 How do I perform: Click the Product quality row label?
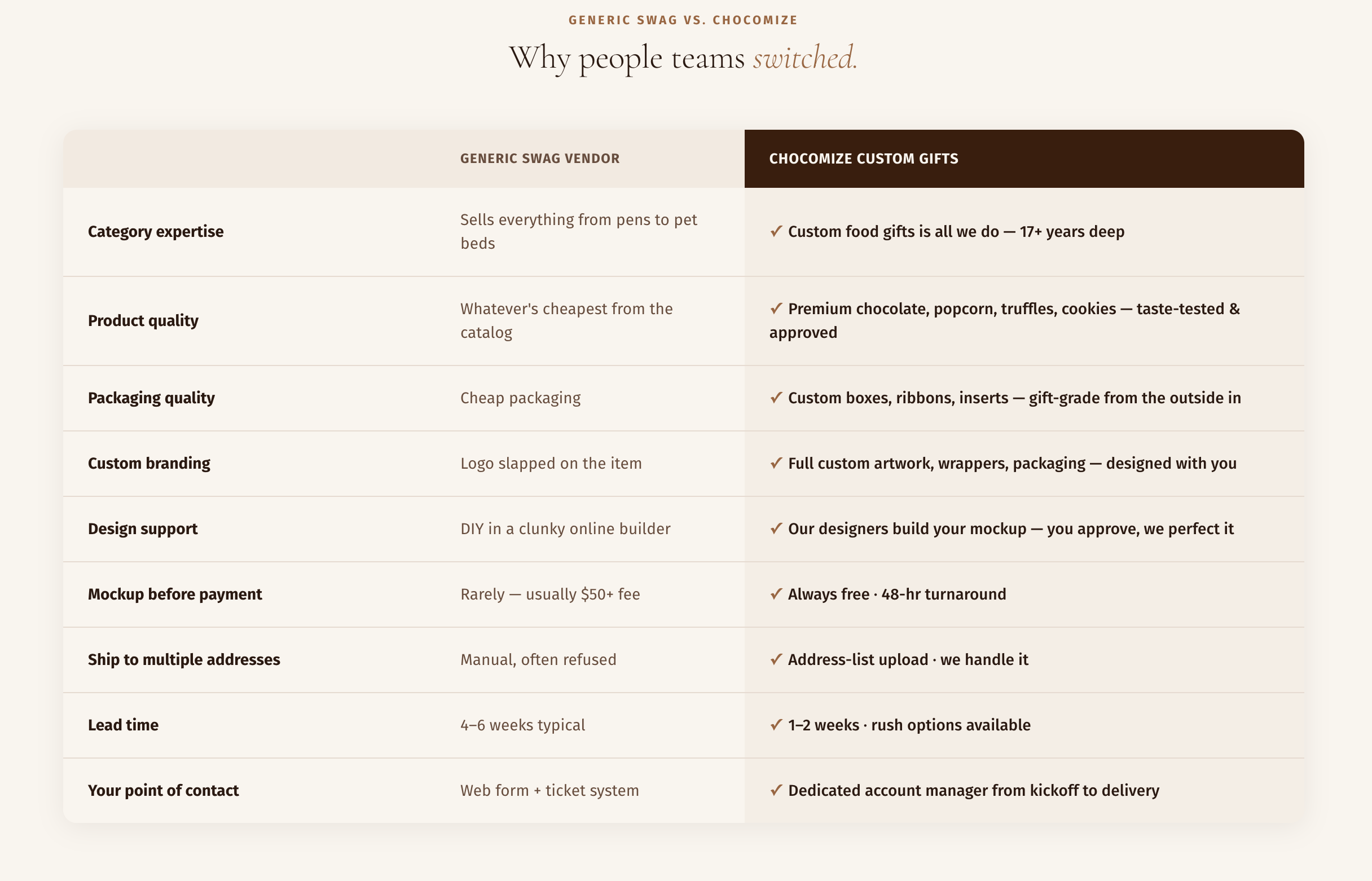point(143,321)
